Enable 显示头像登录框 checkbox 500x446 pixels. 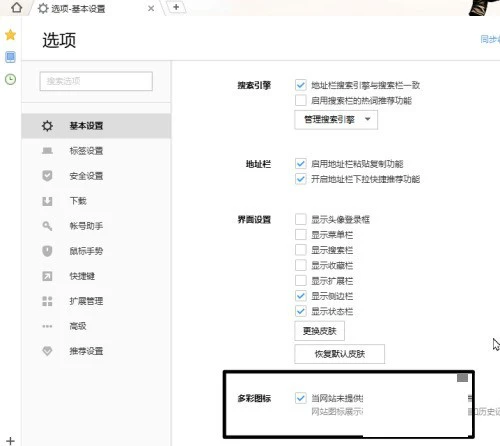(x=300, y=219)
